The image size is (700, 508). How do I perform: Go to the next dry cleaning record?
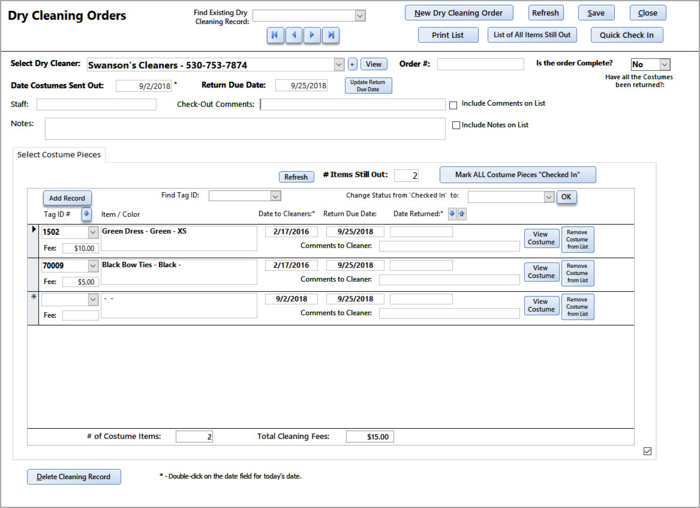312,35
